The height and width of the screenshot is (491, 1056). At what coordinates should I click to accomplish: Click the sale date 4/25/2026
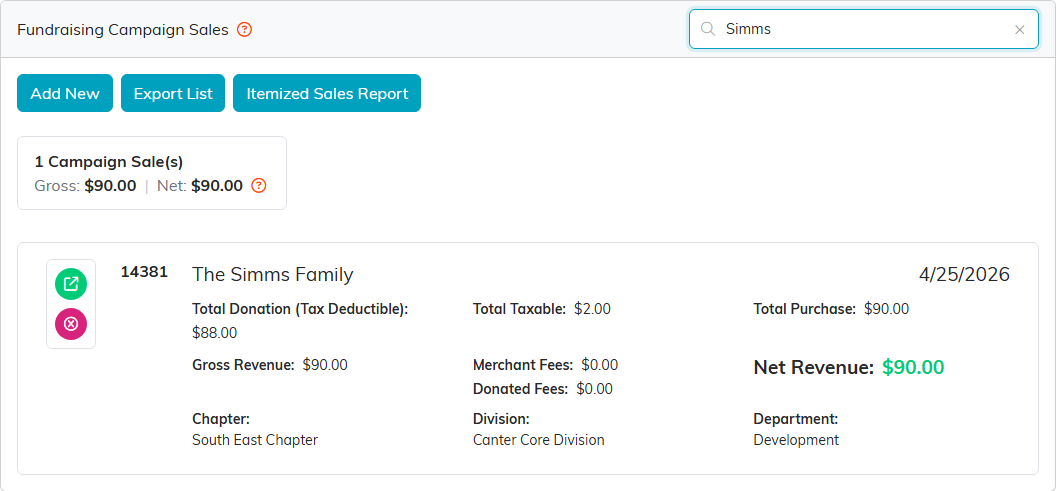coord(964,274)
